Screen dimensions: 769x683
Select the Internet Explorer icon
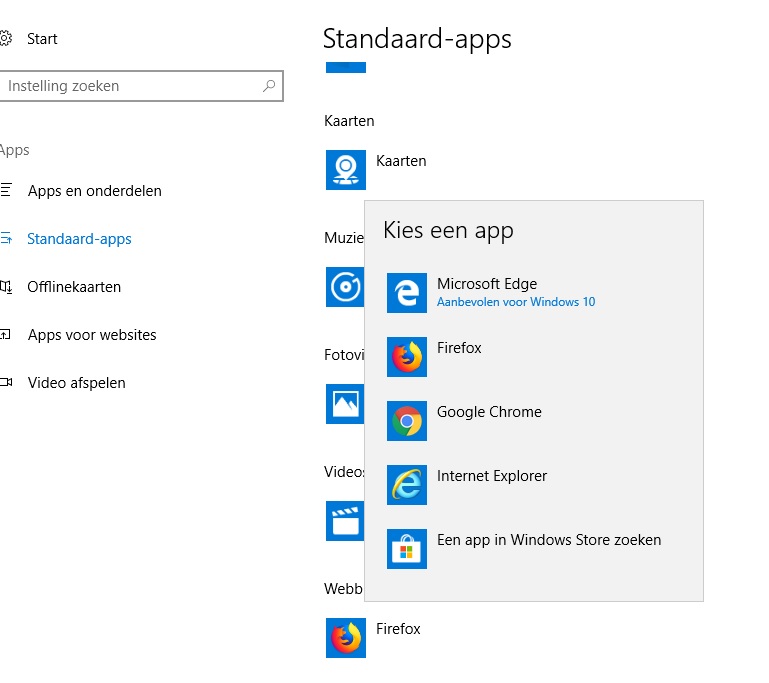pyautogui.click(x=407, y=485)
